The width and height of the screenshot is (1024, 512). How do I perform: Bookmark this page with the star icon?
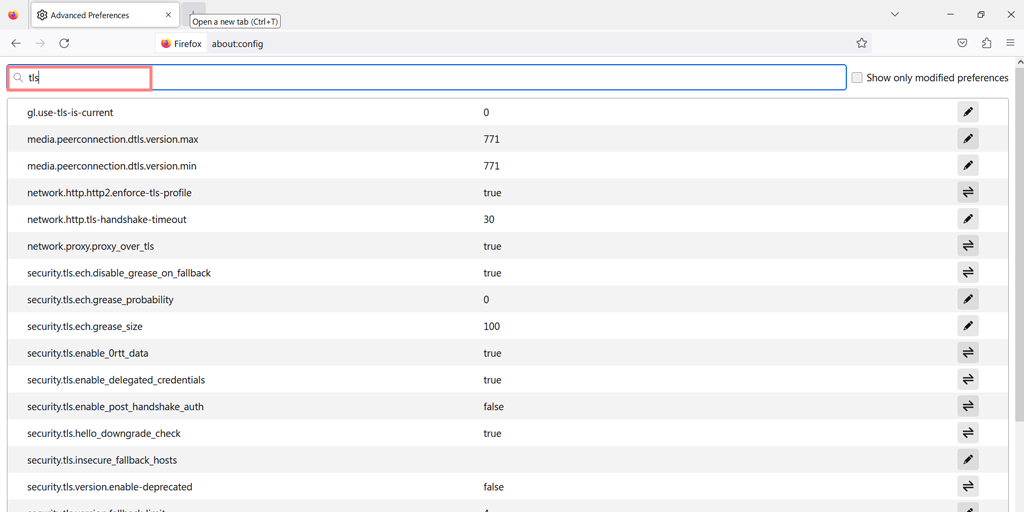(x=861, y=44)
